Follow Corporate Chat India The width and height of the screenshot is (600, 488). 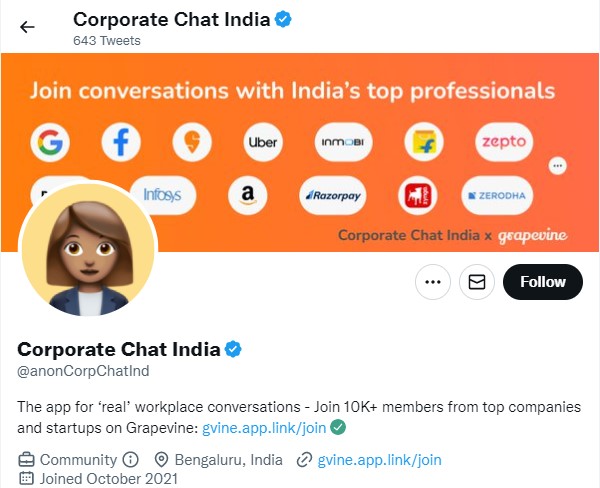(542, 283)
